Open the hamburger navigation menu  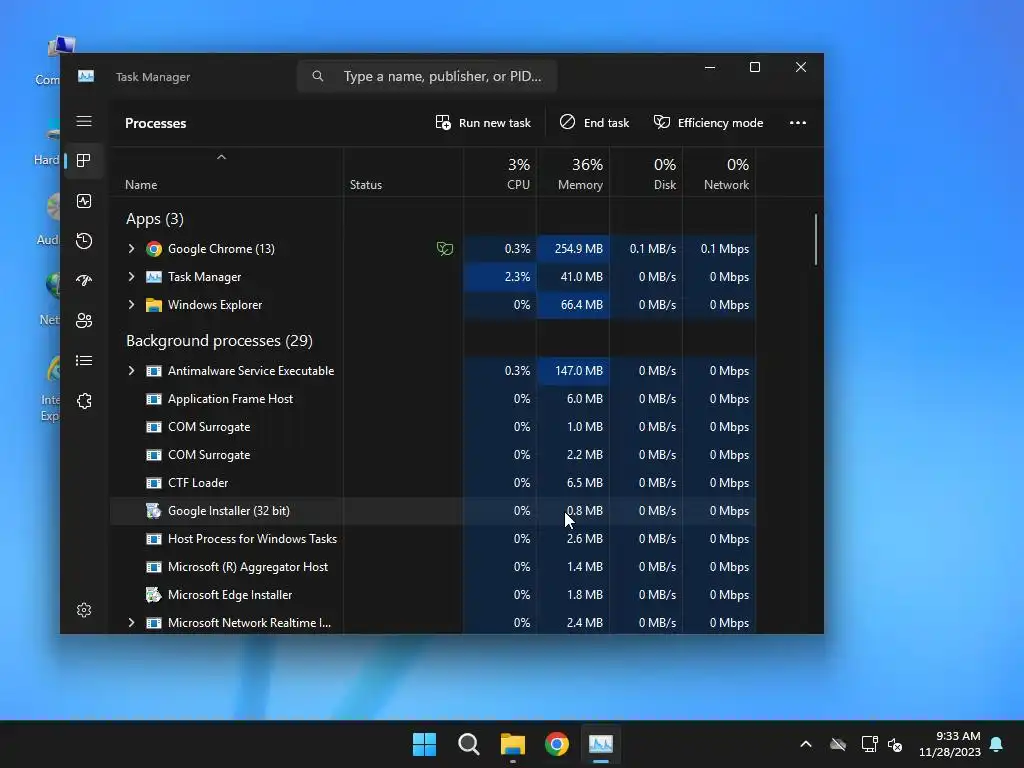coord(84,121)
